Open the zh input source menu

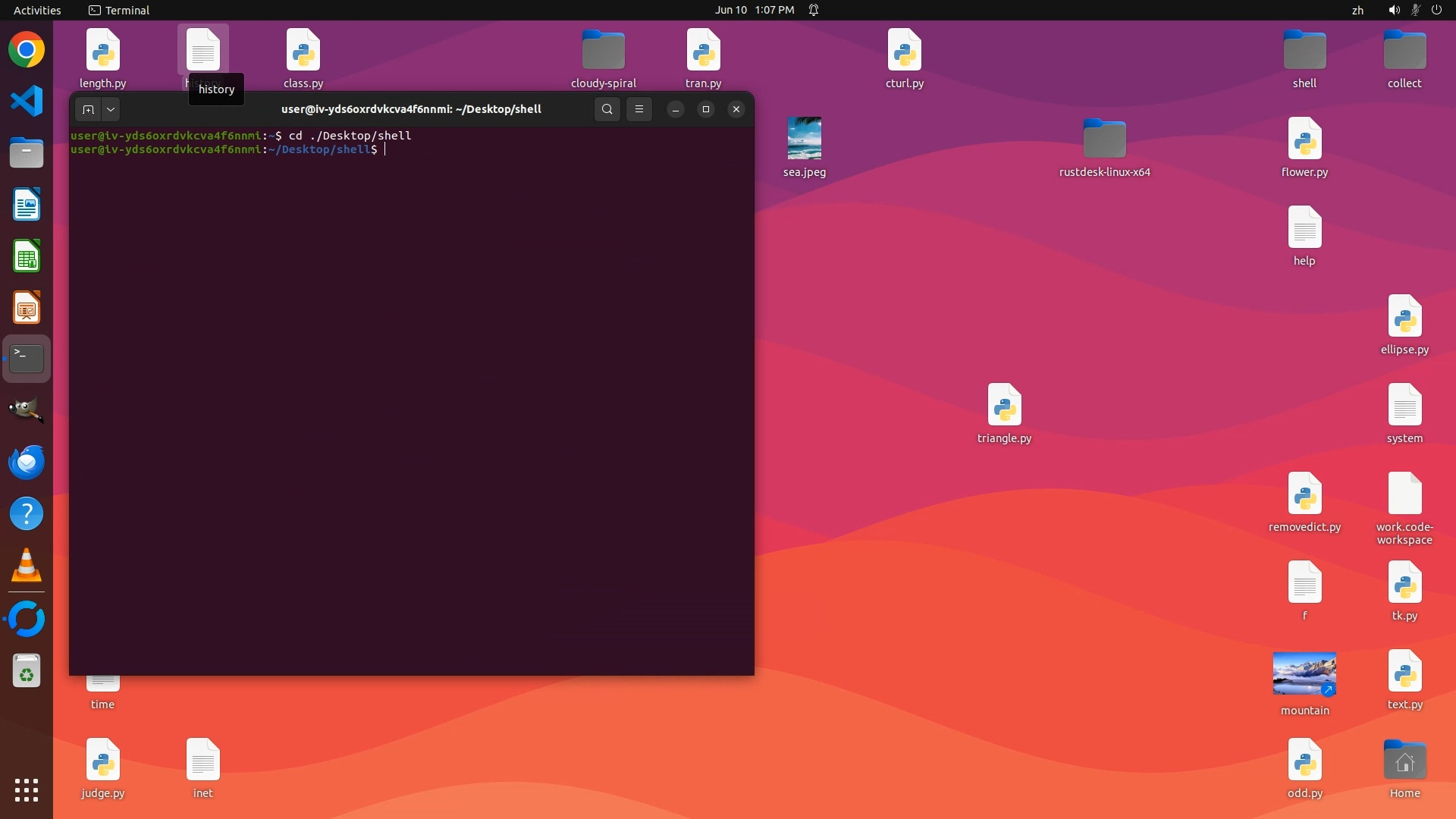(x=1357, y=10)
